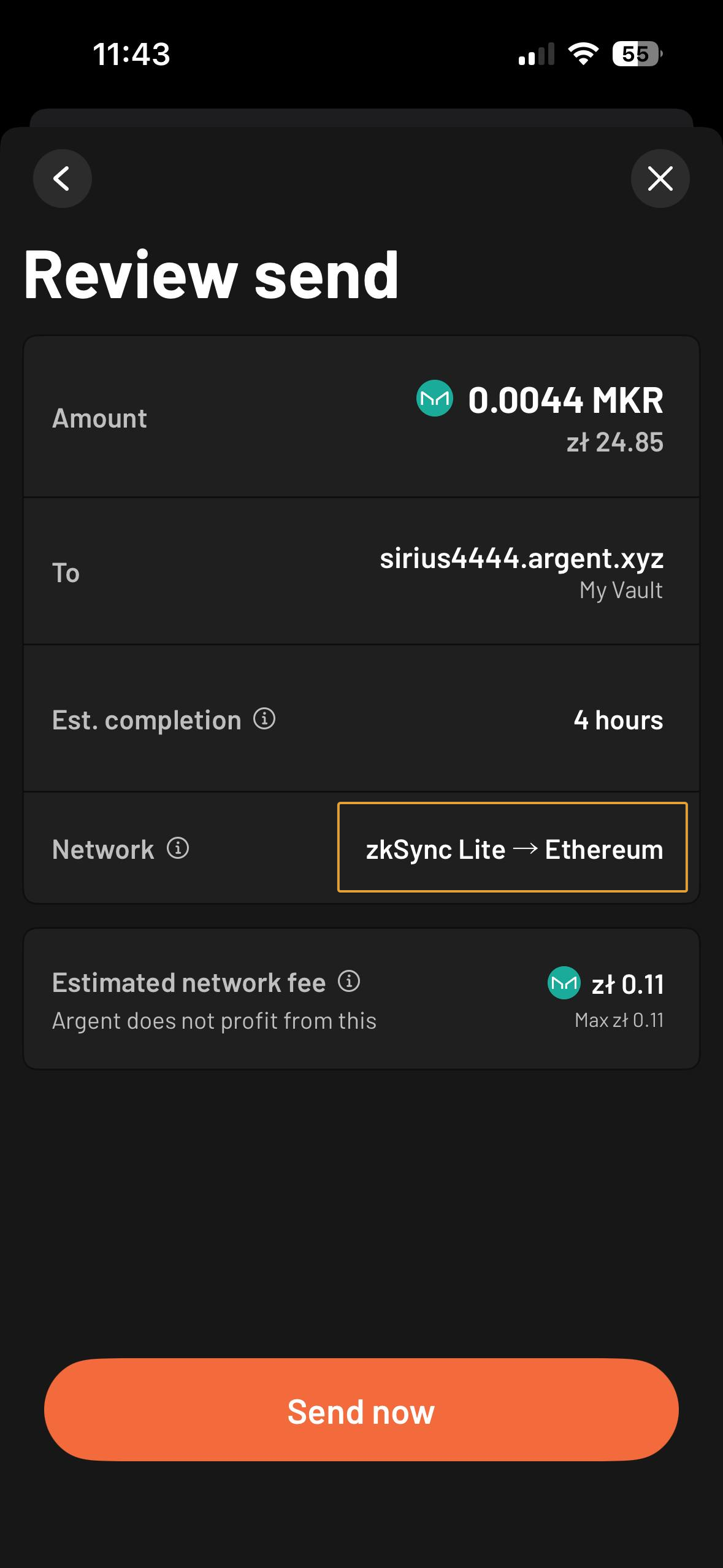Tap the zł 24.85 fiat value
723x1568 pixels.
click(x=614, y=442)
